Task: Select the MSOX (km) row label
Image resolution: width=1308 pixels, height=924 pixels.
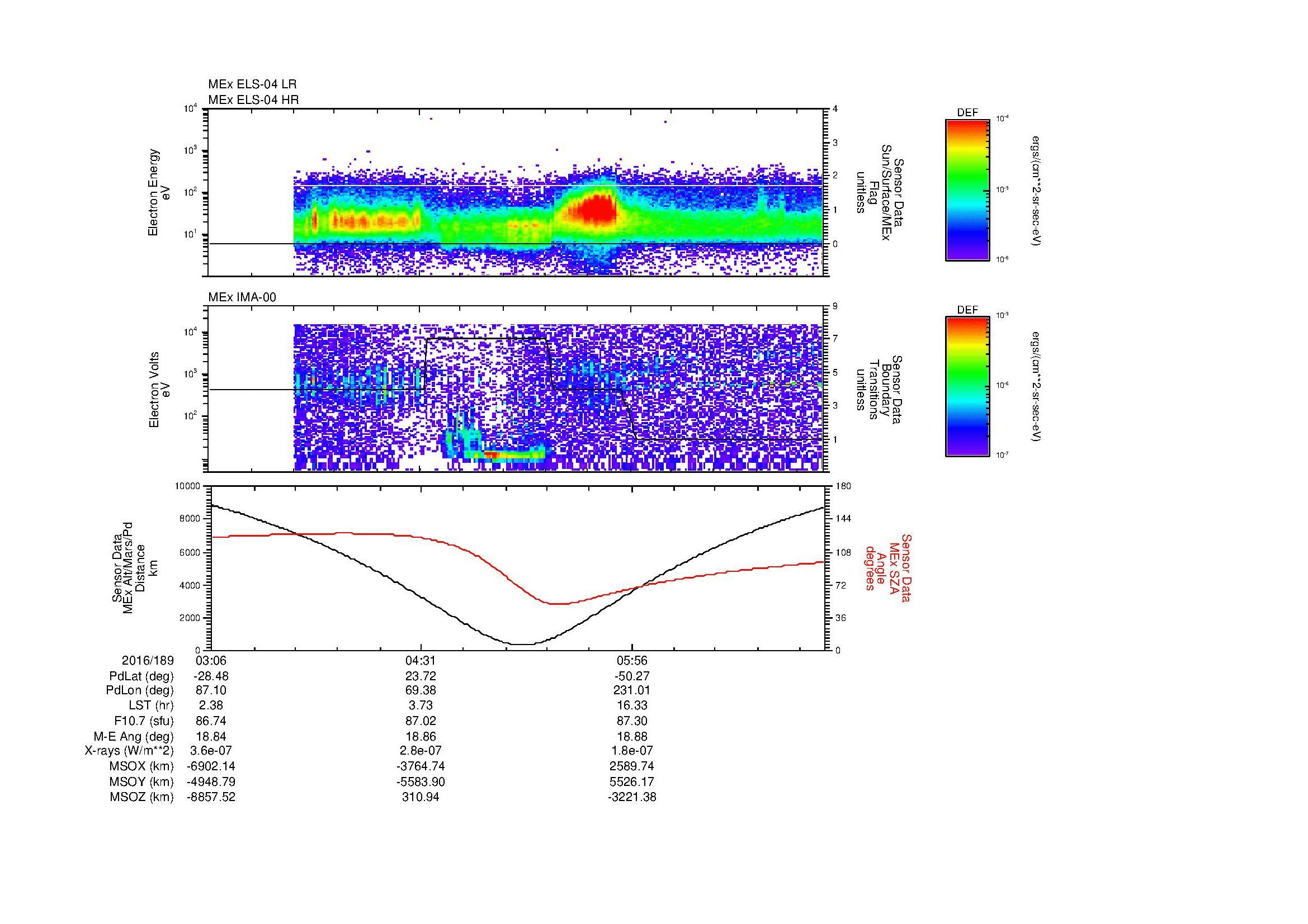Action: pos(141,766)
